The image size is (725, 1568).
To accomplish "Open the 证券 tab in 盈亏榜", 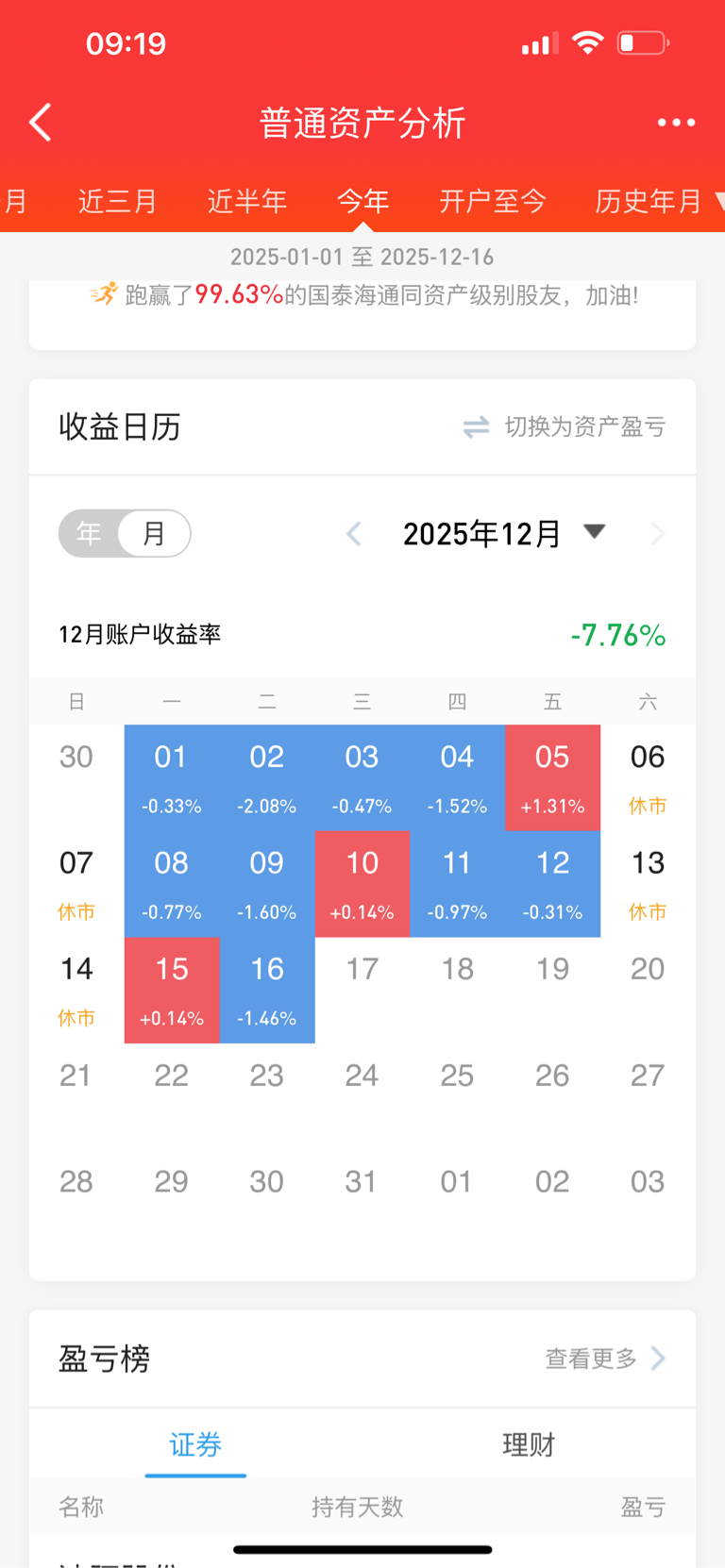I will coord(195,1444).
